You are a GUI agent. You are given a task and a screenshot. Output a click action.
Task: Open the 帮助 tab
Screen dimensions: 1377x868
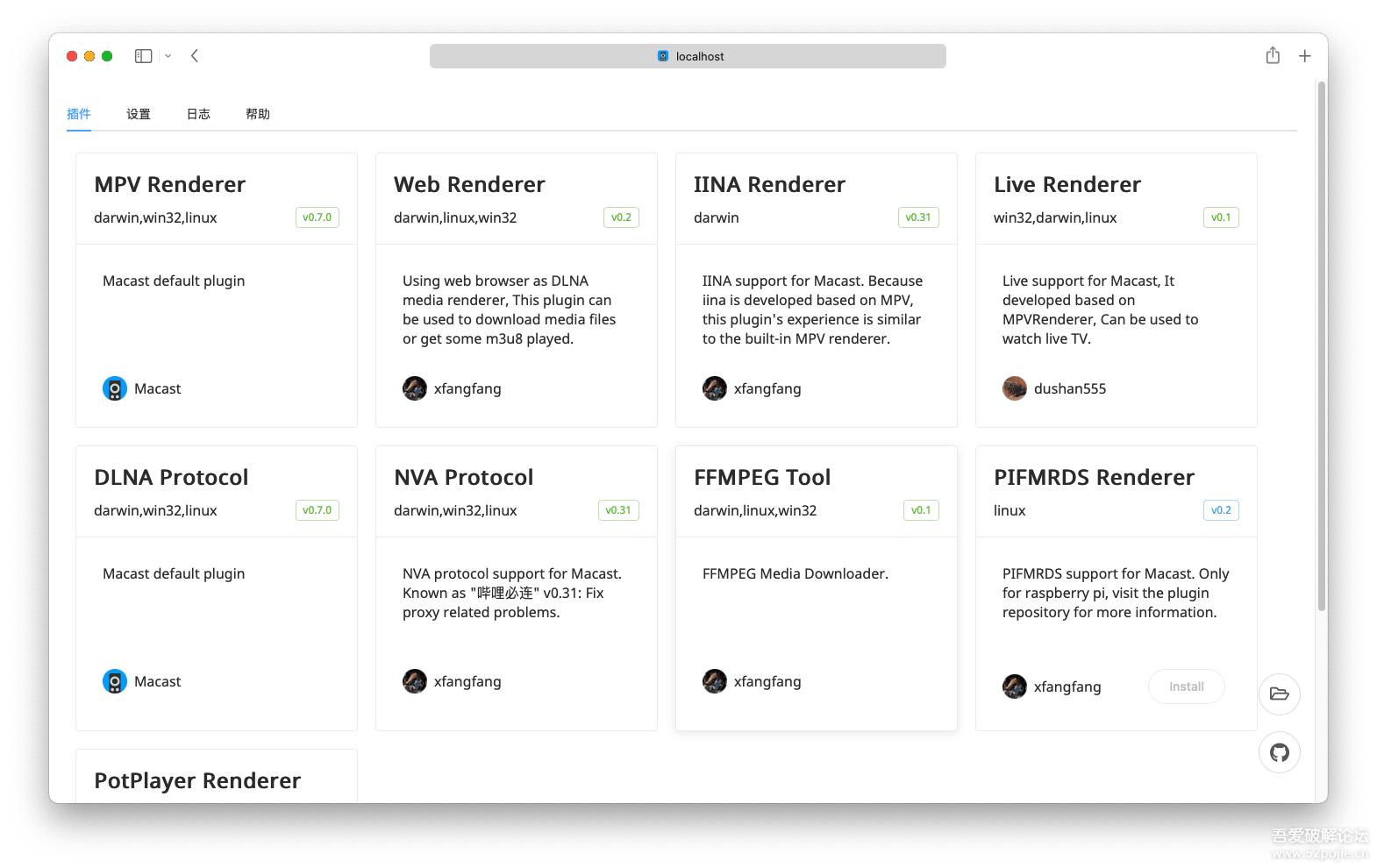pos(258,114)
